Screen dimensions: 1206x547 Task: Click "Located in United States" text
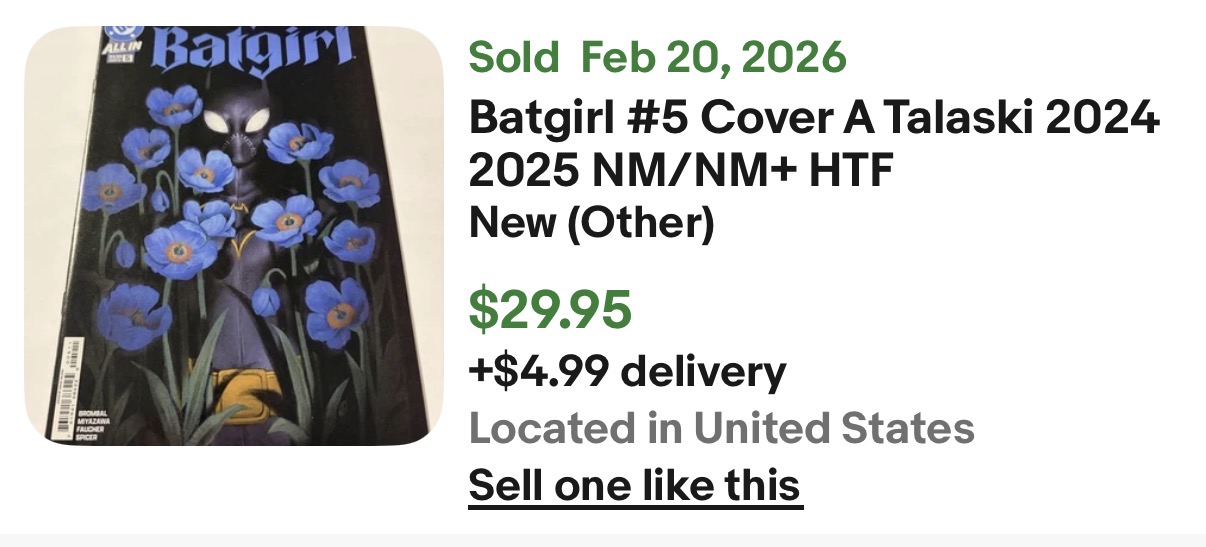point(721,429)
